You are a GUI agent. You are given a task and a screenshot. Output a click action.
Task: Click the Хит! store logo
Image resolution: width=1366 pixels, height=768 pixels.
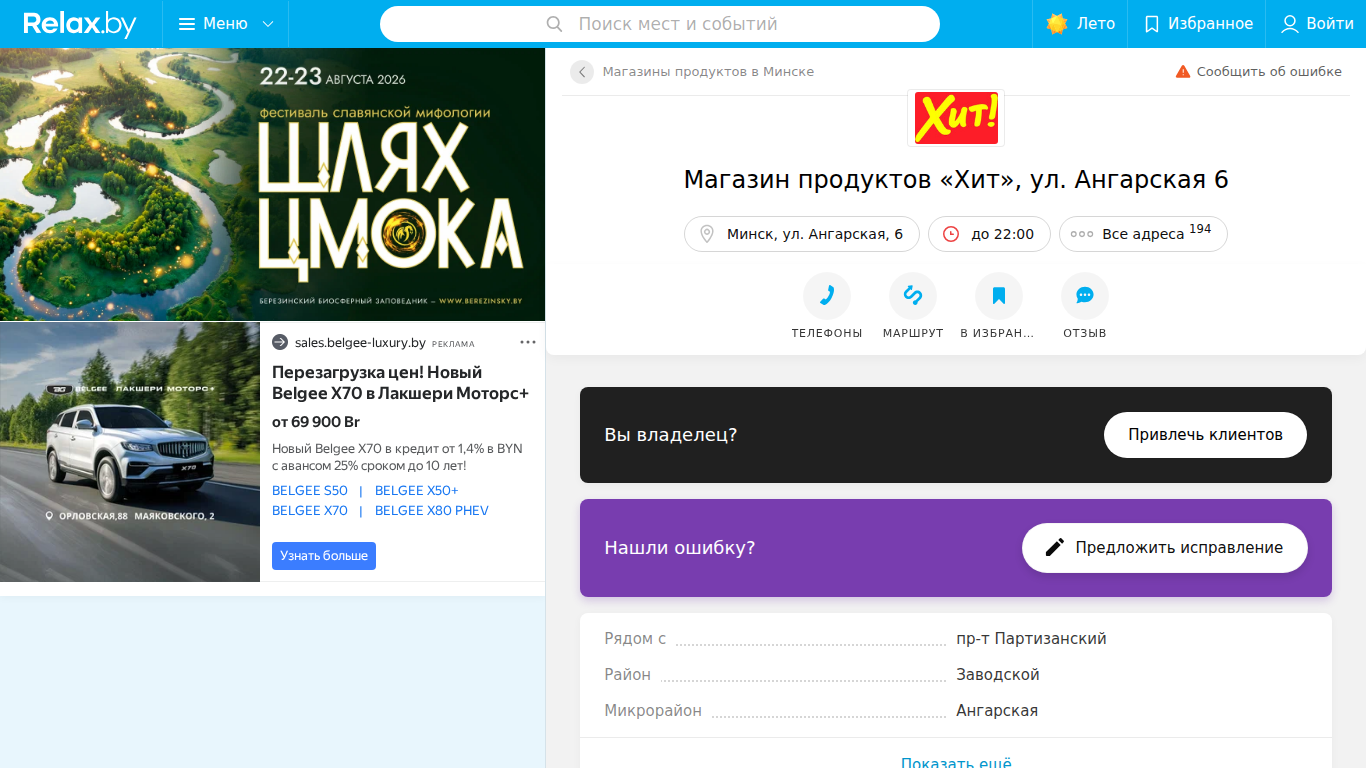tap(956, 118)
